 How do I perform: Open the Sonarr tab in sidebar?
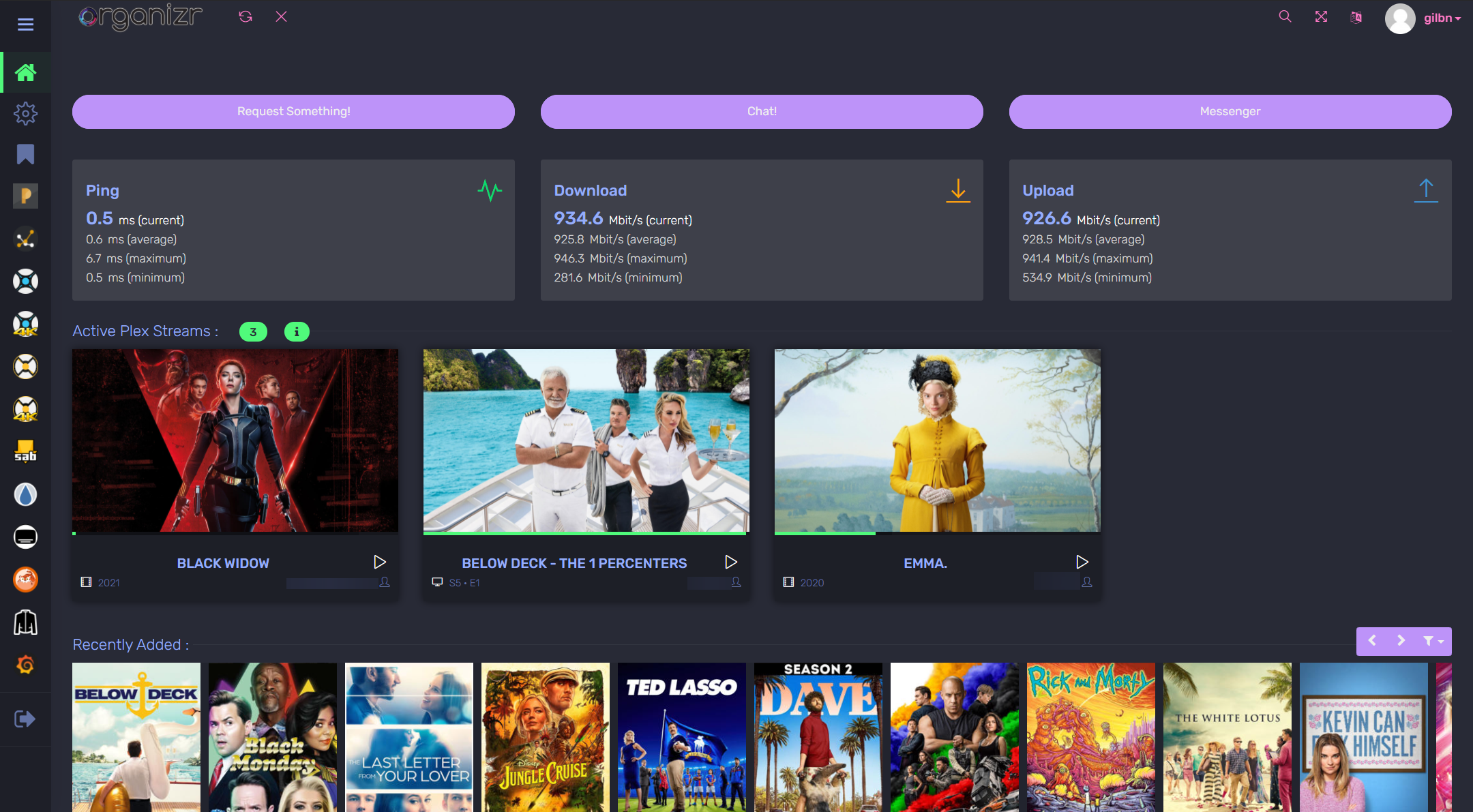pyautogui.click(x=25, y=281)
